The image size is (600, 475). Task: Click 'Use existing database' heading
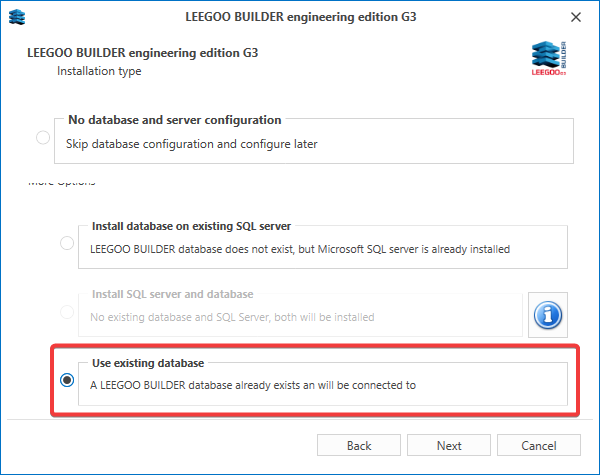148,363
